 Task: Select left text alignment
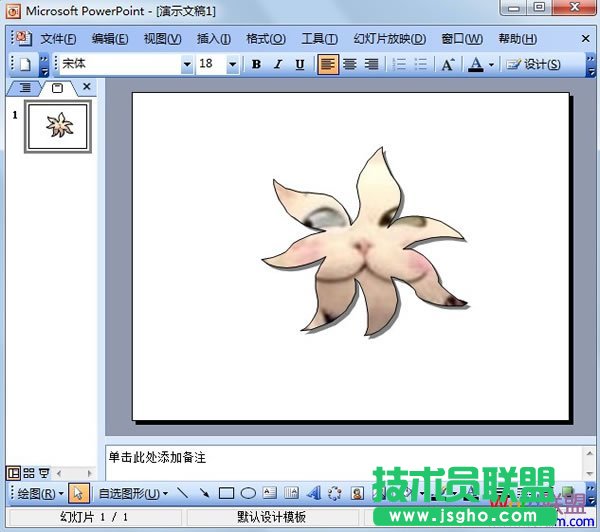[328, 64]
